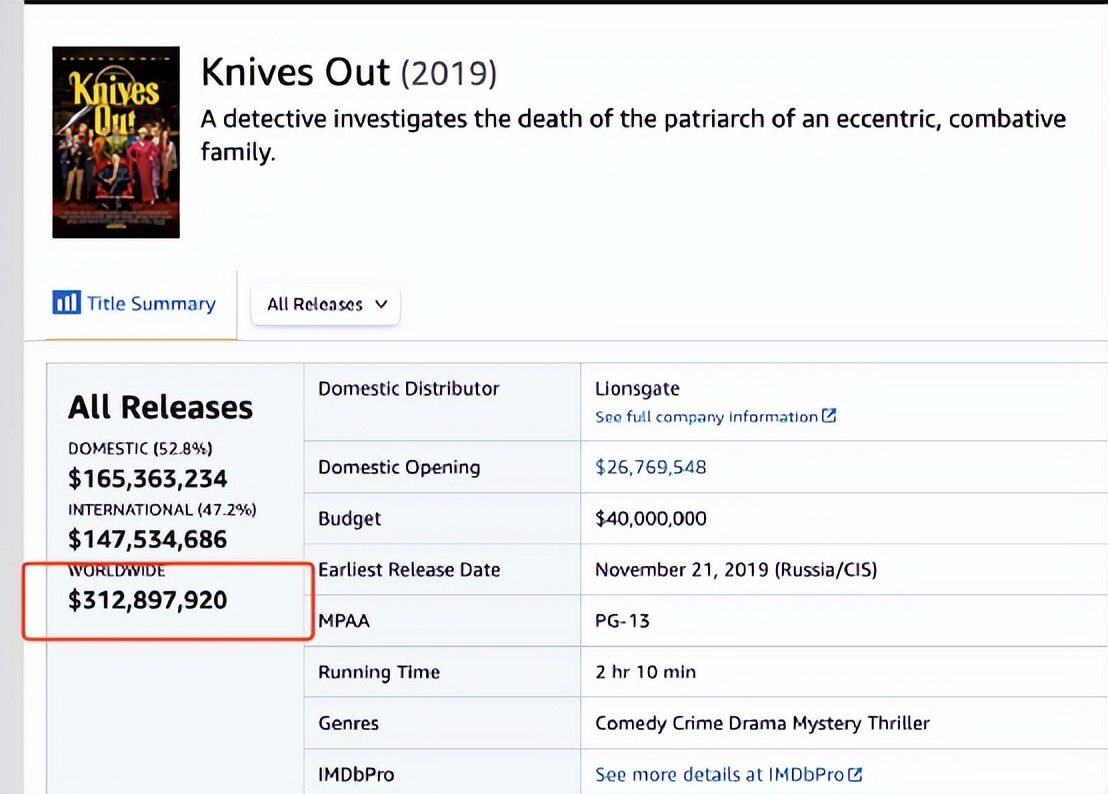Click the Lionsgate distributor name
The image size is (1108, 794).
(x=639, y=389)
